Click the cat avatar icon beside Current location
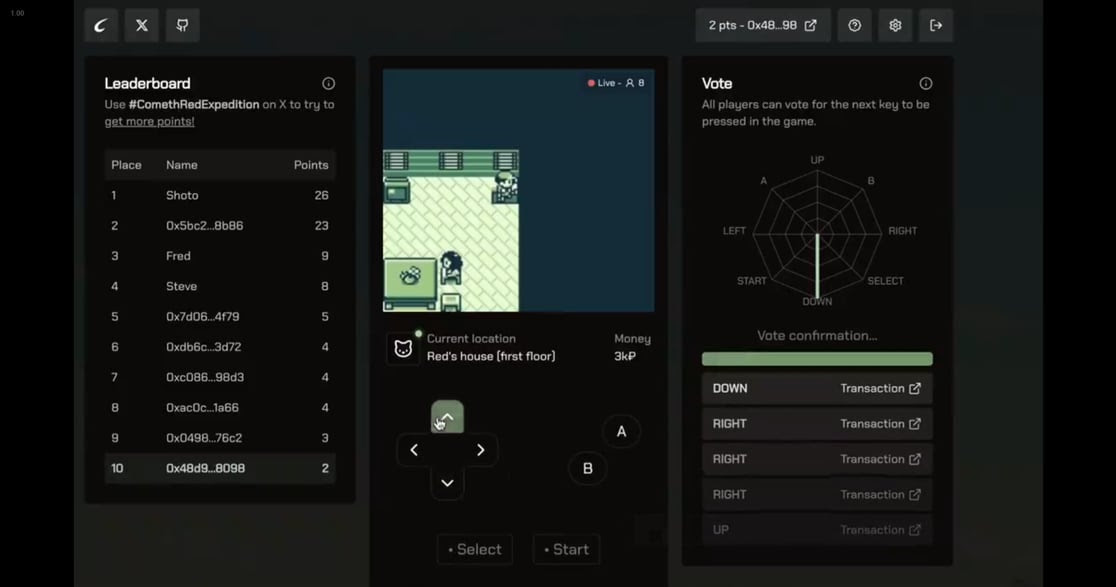The height and width of the screenshot is (587, 1116). (403, 348)
